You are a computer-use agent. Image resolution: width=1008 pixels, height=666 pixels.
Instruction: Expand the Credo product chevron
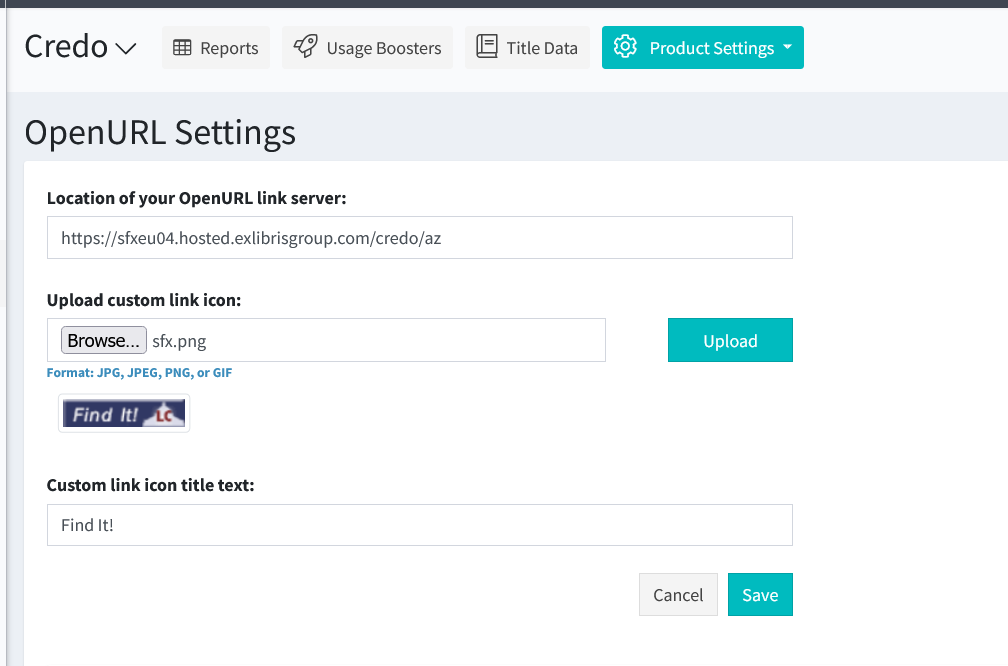point(126,49)
